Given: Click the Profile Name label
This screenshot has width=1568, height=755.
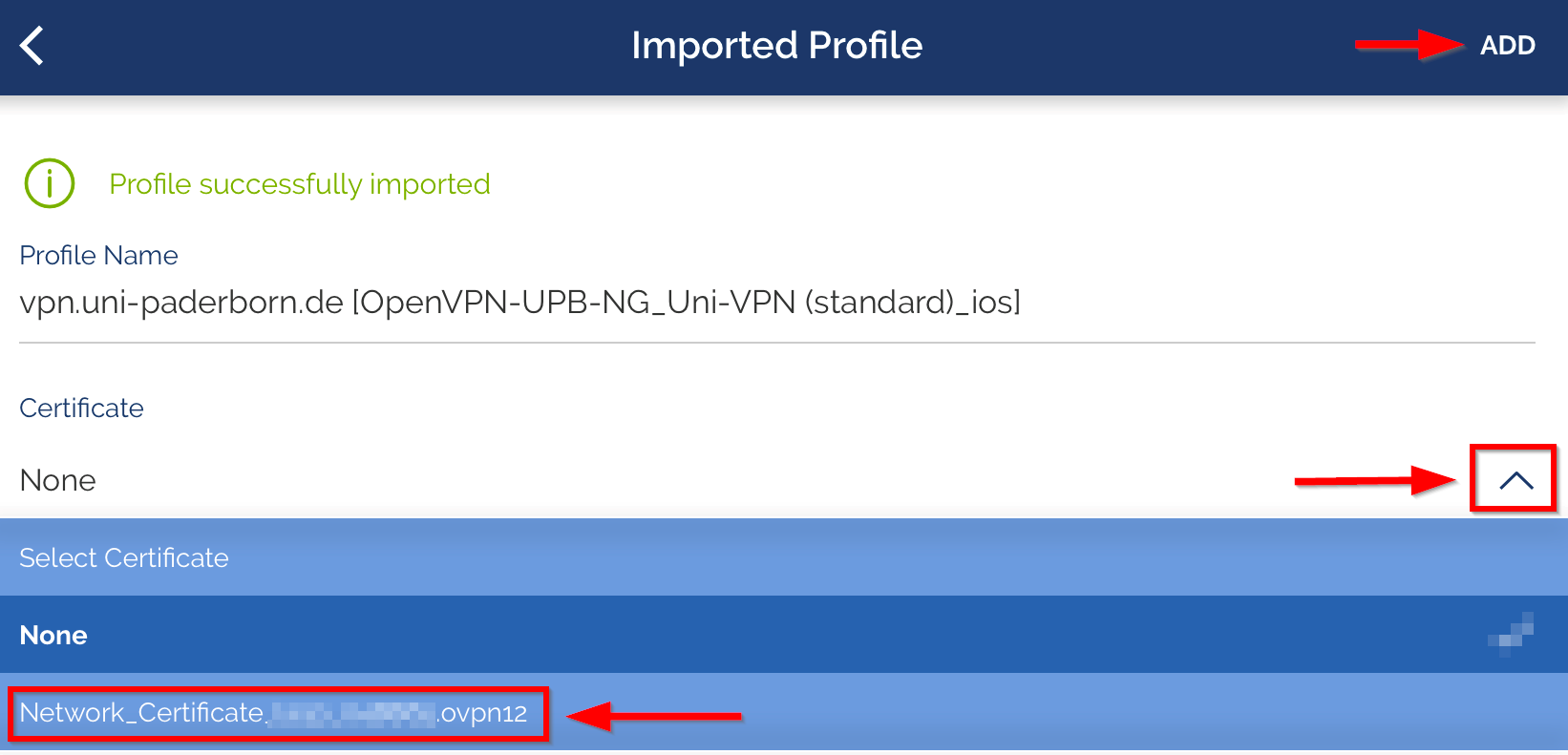Looking at the screenshot, I should [x=98, y=256].
